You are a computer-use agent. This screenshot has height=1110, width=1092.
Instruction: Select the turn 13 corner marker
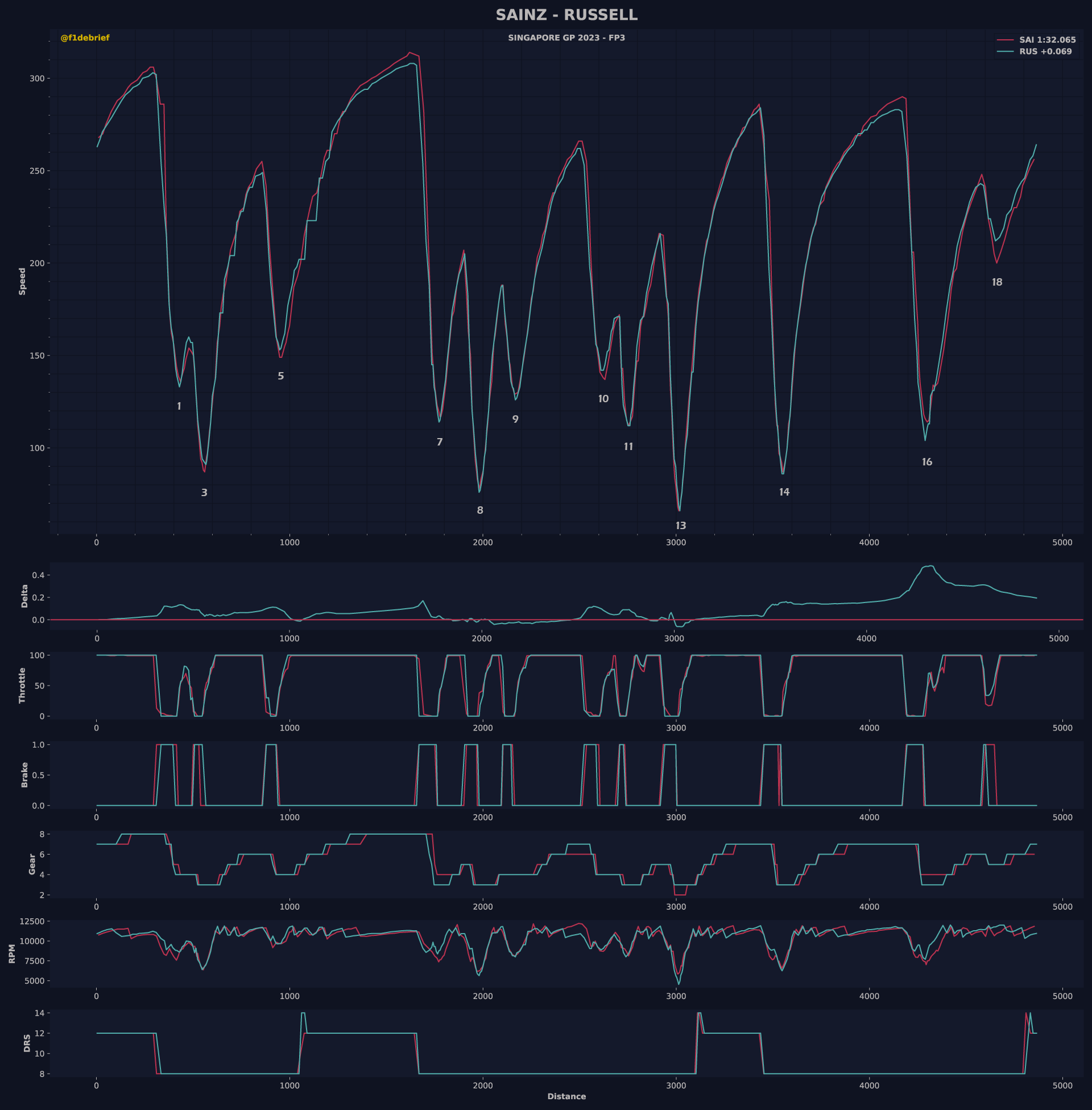pyautogui.click(x=681, y=526)
